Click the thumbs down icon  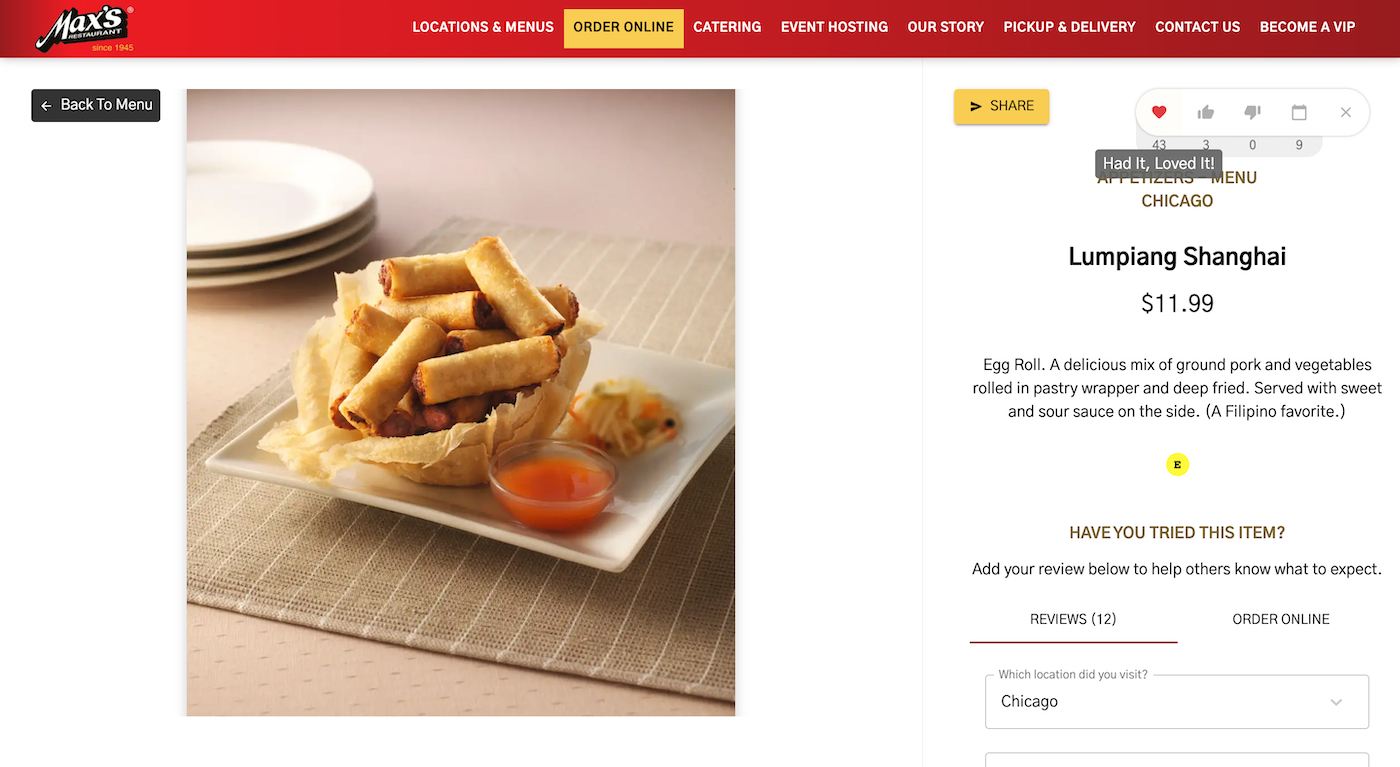coord(1252,112)
